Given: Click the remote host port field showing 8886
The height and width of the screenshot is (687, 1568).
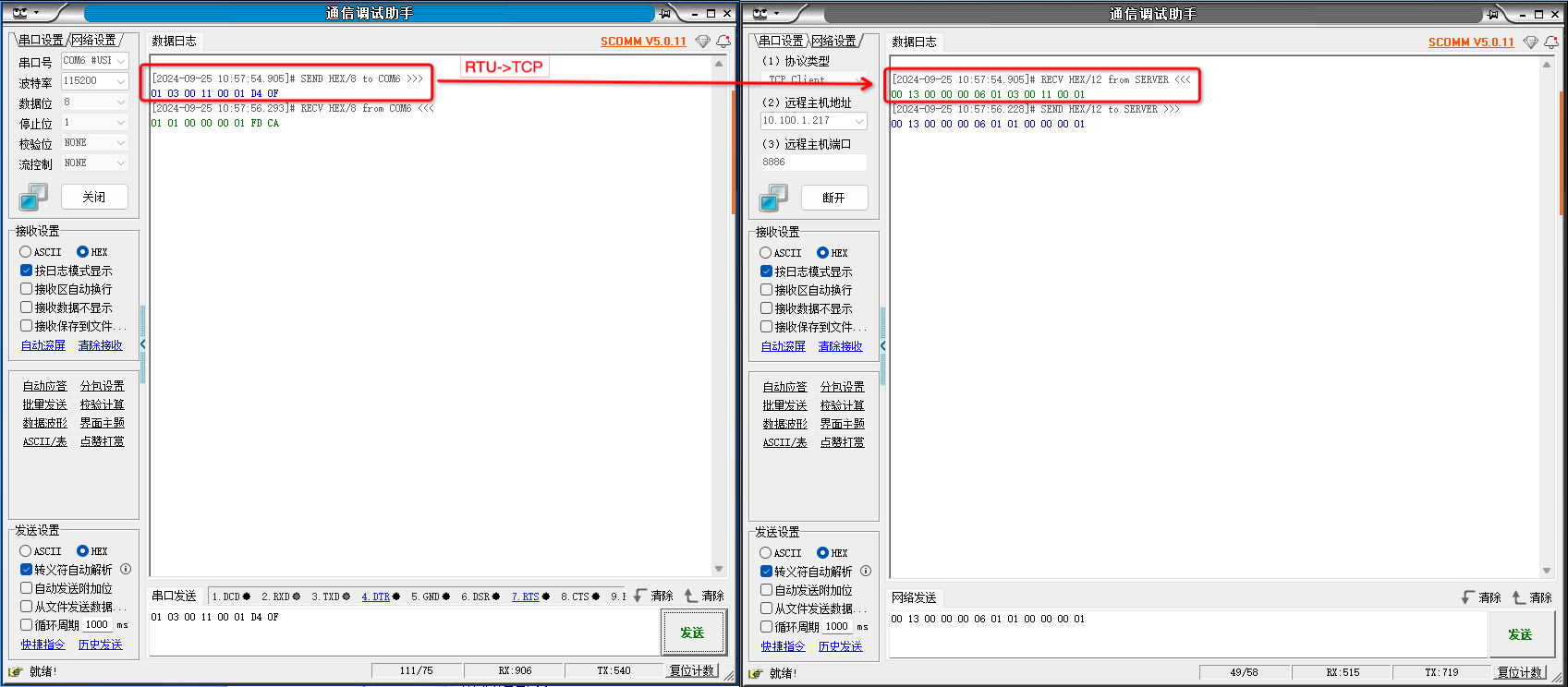Looking at the screenshot, I should pyautogui.click(x=813, y=163).
